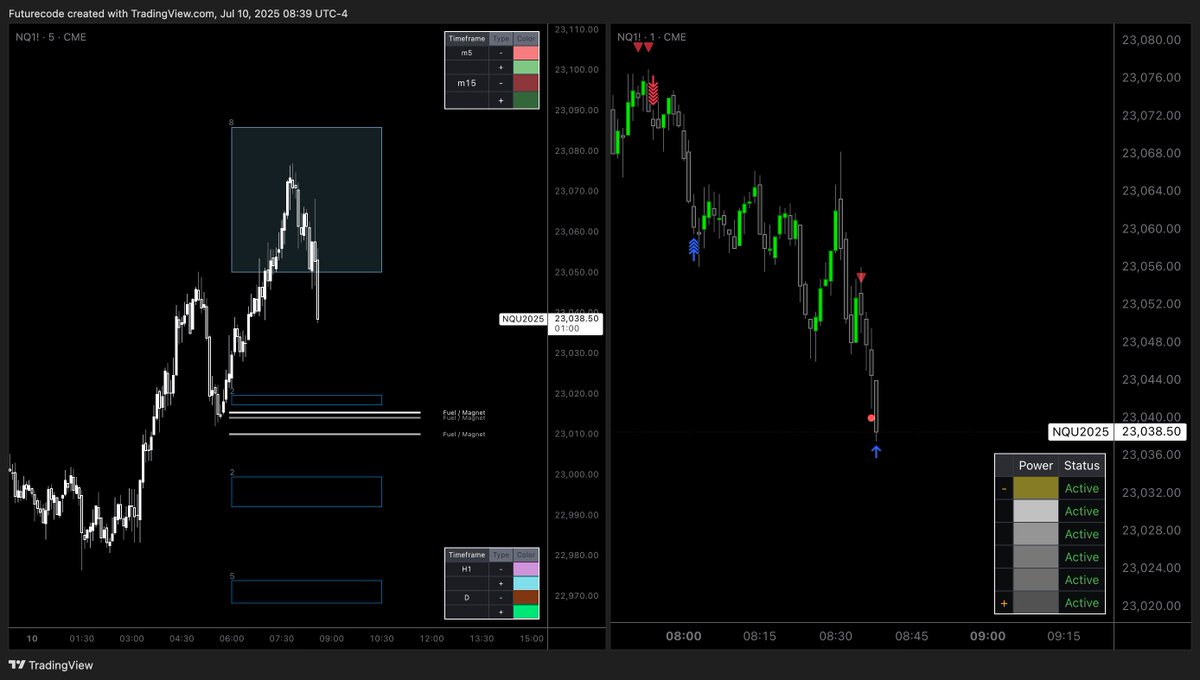1200x680 pixels.
Task: Select the D plus bright green swatch
Action: [526, 611]
